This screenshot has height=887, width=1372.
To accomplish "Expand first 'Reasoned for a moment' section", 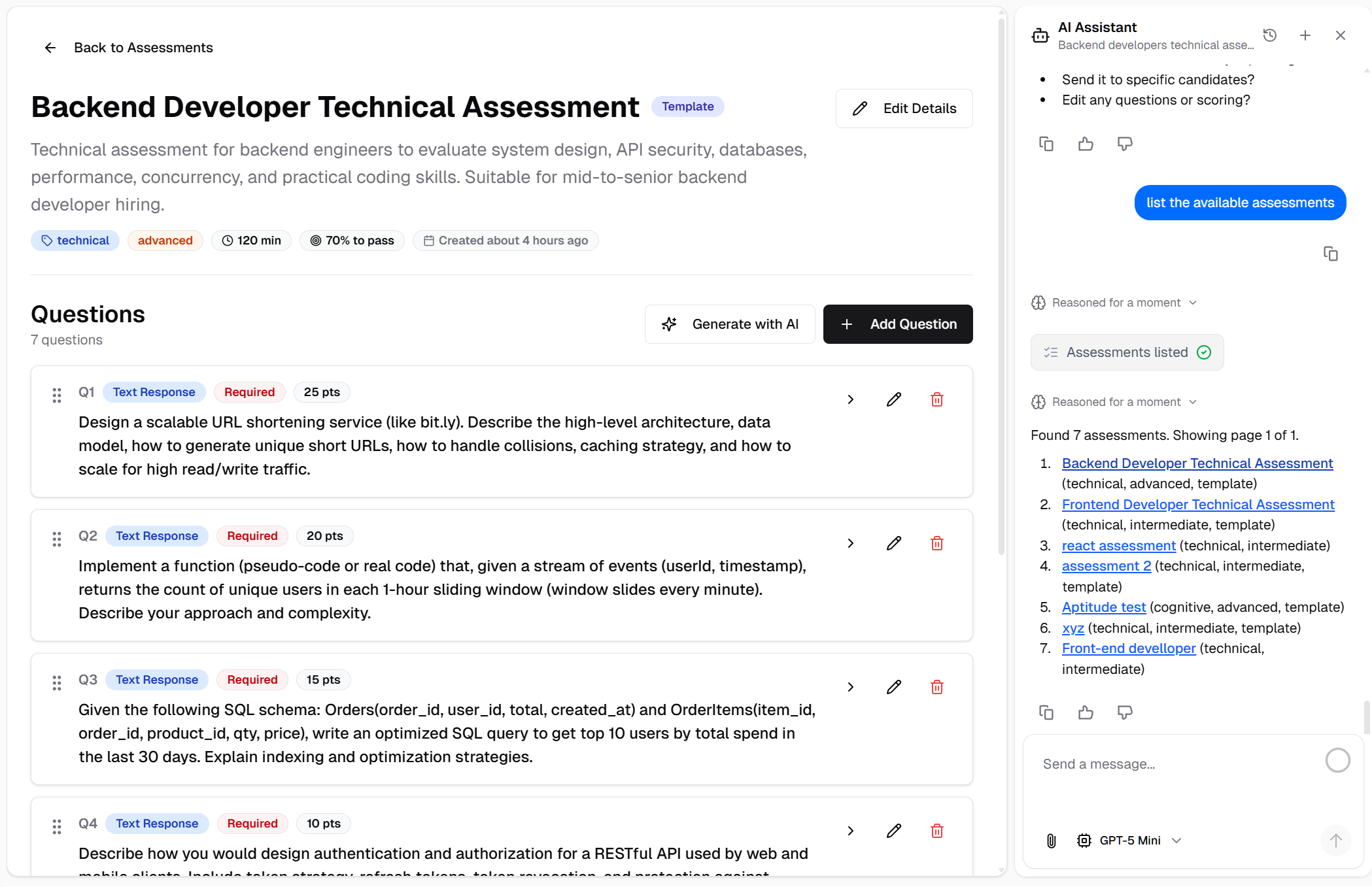I will [x=1116, y=303].
